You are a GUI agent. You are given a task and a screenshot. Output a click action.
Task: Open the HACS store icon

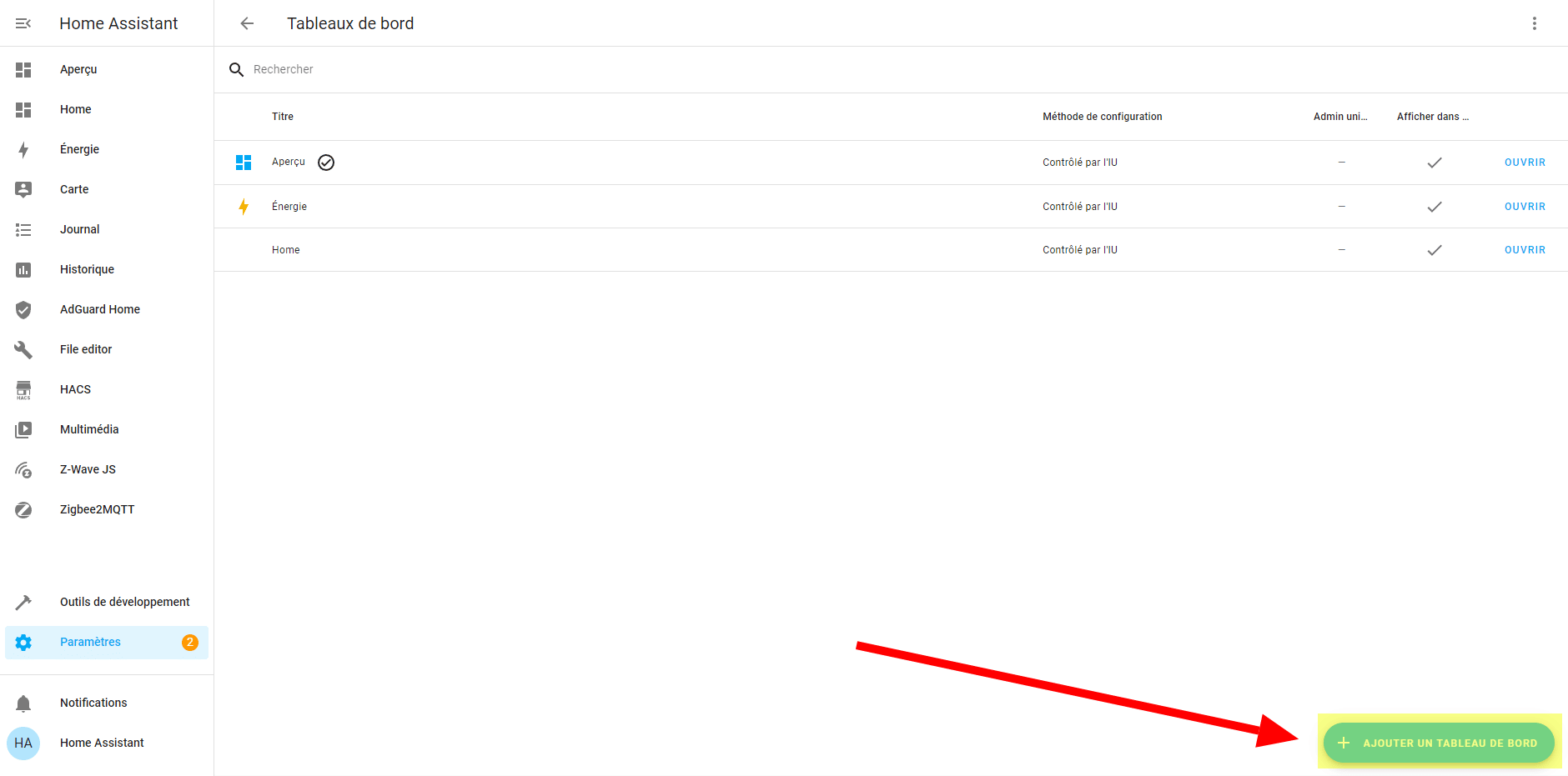23,390
